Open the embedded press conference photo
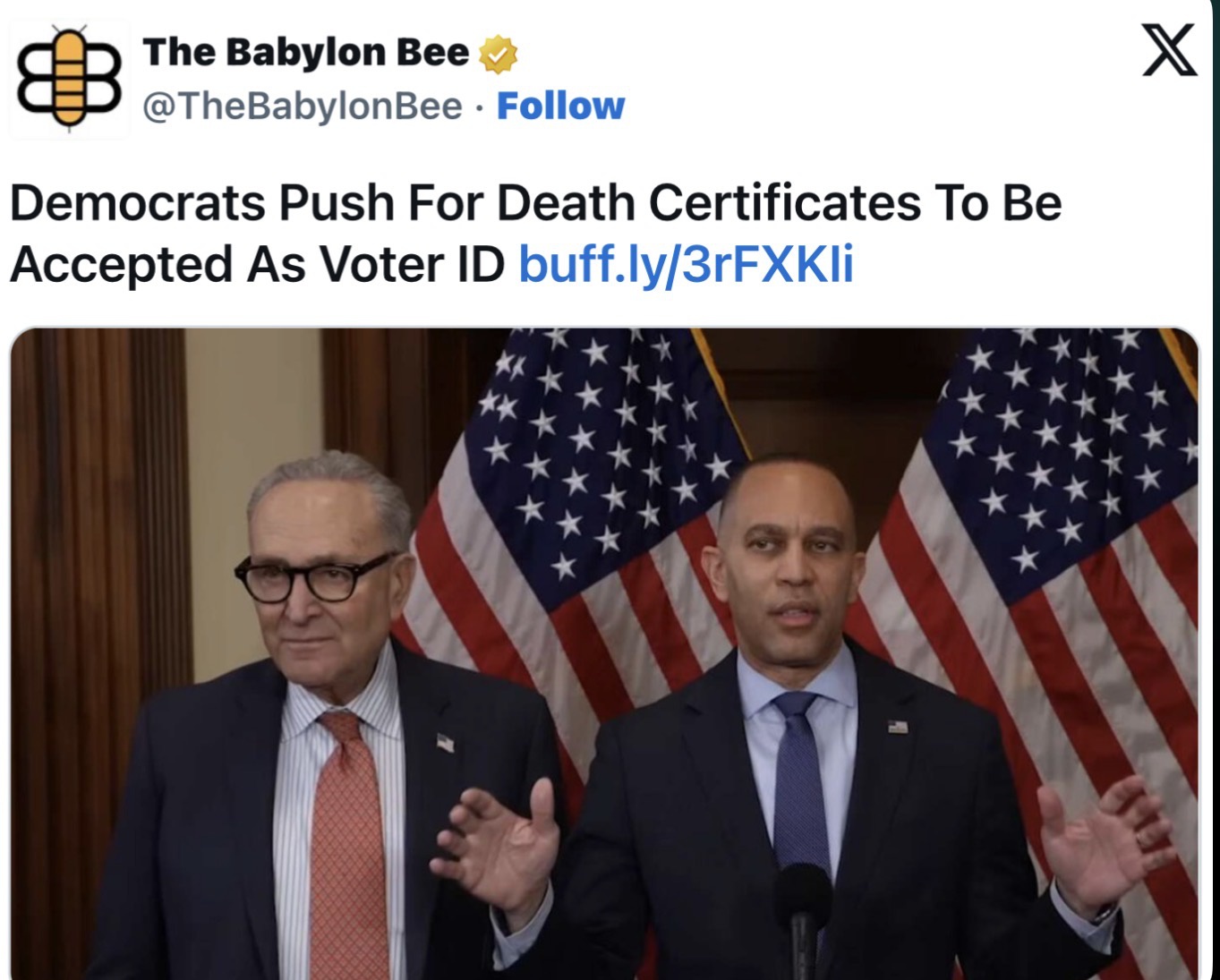1220x980 pixels. [x=604, y=653]
